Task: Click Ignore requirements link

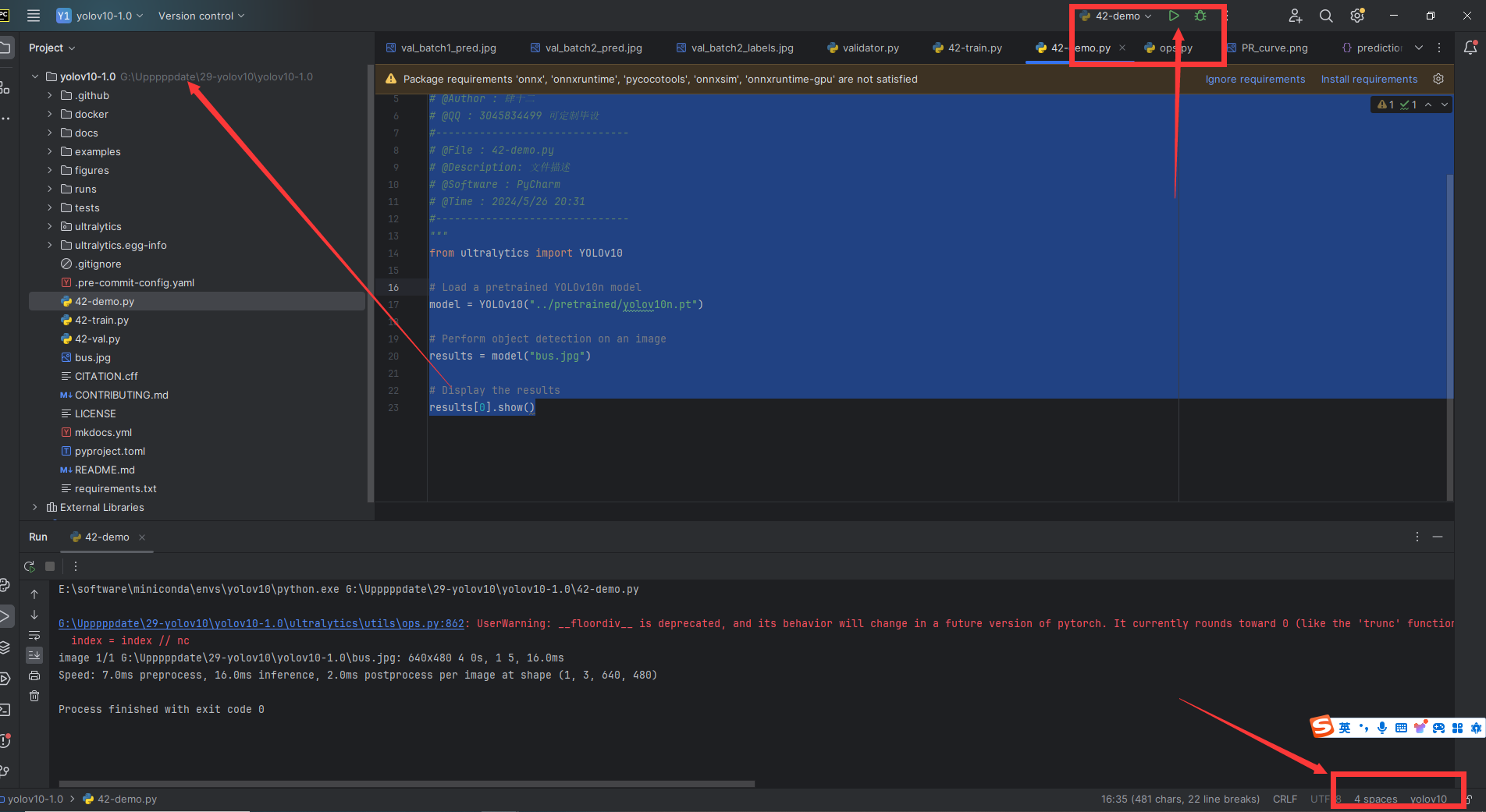Action: pyautogui.click(x=1255, y=79)
